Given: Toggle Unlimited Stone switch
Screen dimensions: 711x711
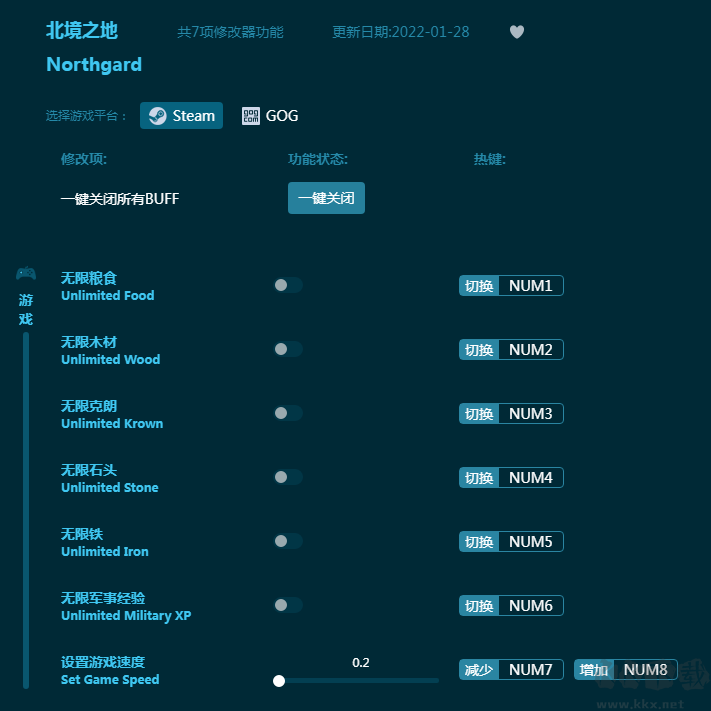Looking at the screenshot, I should pos(288,477).
